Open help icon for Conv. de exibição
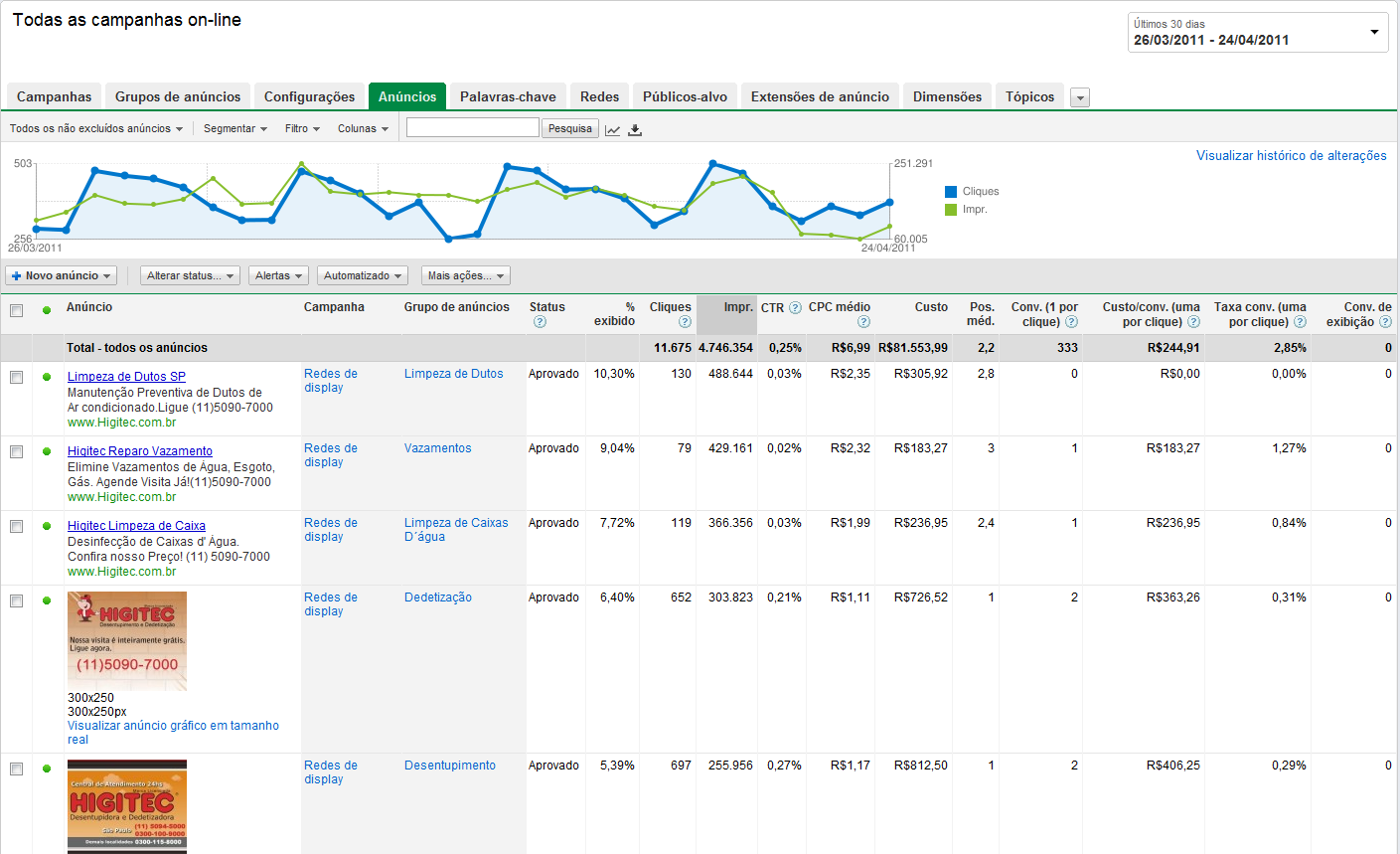Screen dimensions: 1400x854 click(x=1385, y=322)
